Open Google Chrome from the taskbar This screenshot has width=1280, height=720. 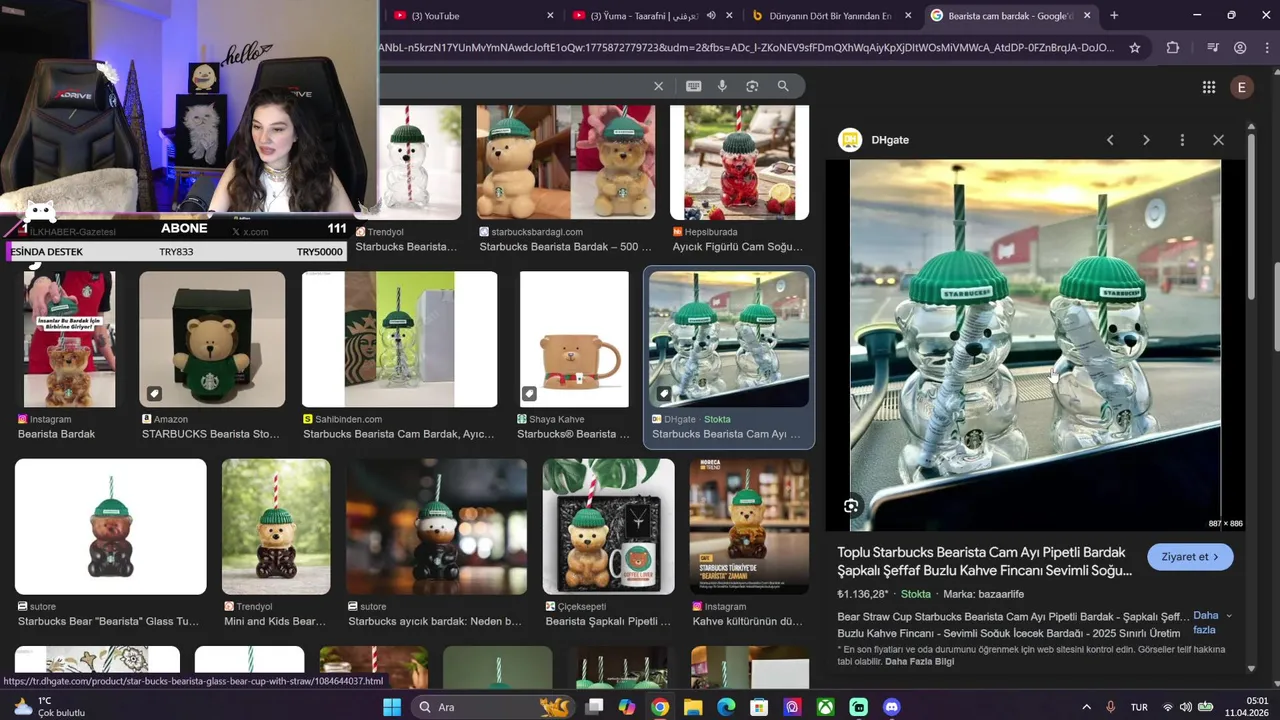(x=660, y=707)
